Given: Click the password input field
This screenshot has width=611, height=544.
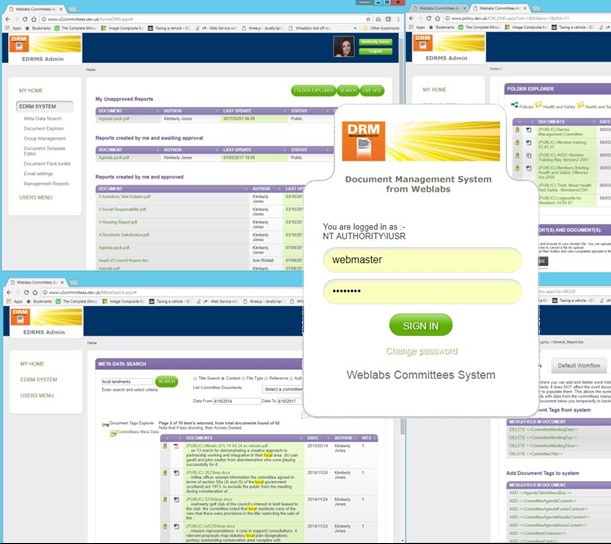Looking at the screenshot, I should (421, 291).
